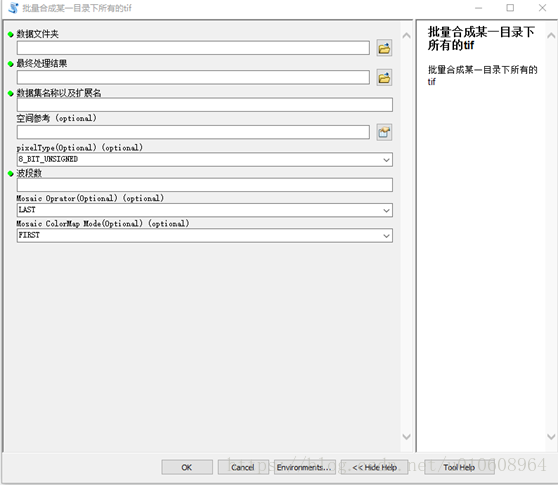This screenshot has height=485, width=558.
Task: Focus the 最终处理结果 input field
Action: [x=193, y=78]
